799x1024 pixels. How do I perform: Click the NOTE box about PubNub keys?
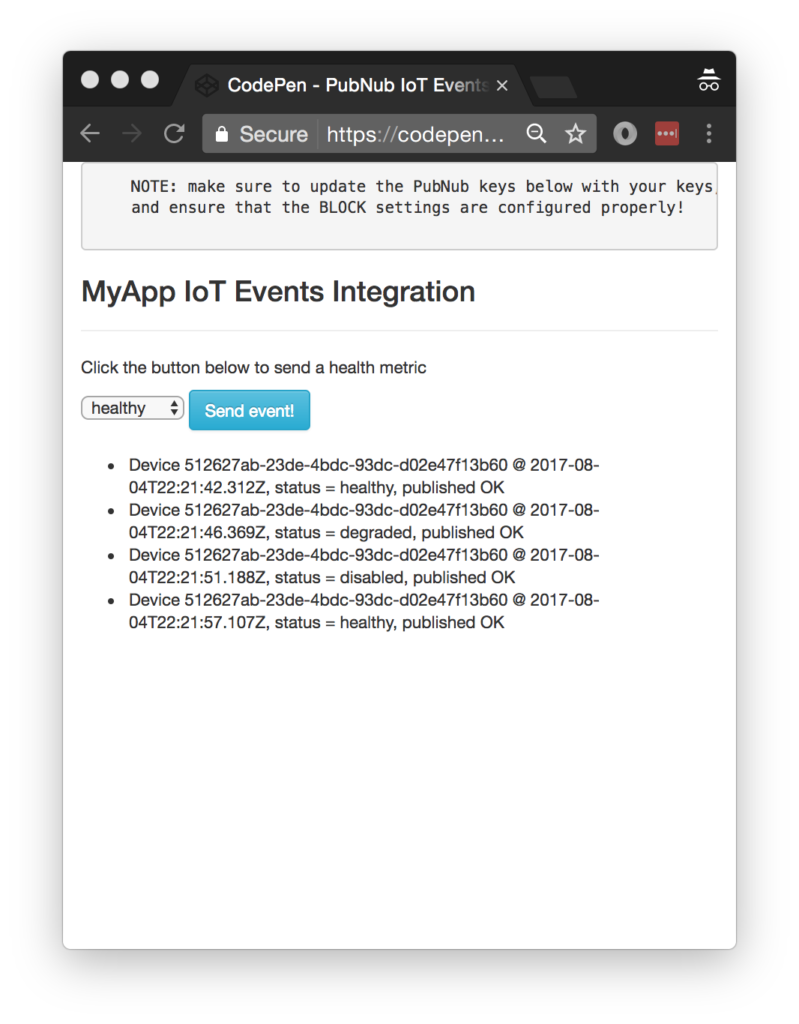(x=399, y=205)
